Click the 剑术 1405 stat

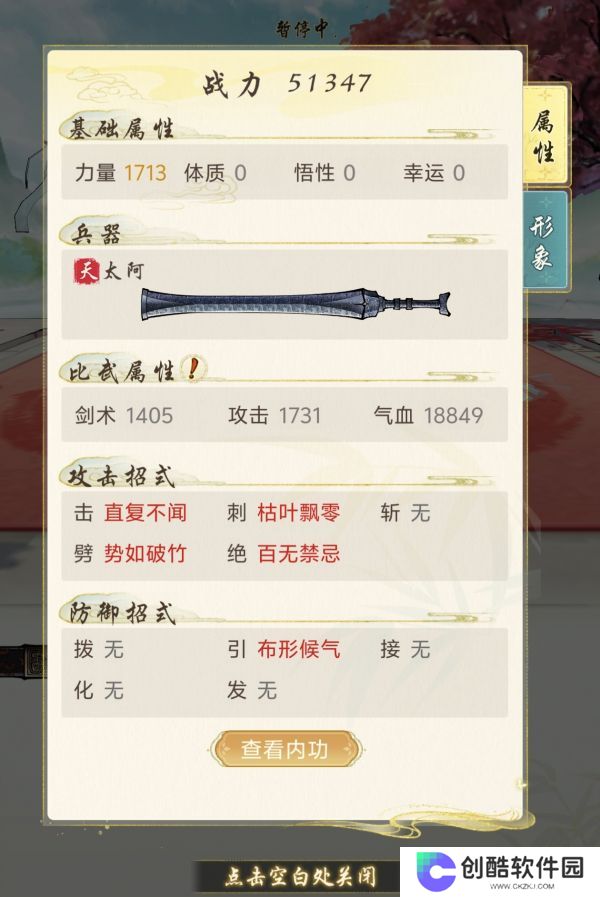(x=124, y=415)
